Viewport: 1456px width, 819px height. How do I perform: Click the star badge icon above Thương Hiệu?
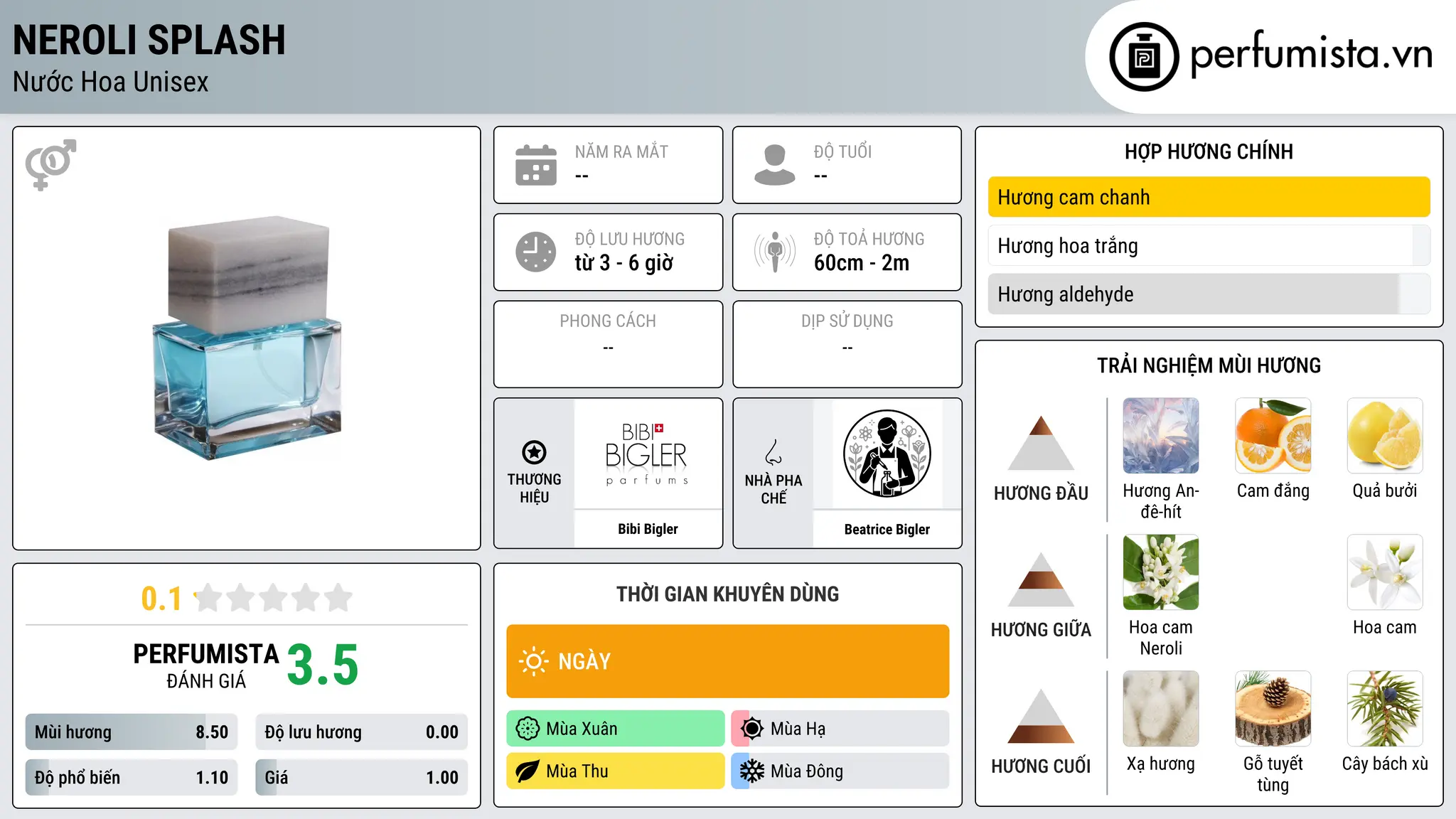(x=534, y=452)
